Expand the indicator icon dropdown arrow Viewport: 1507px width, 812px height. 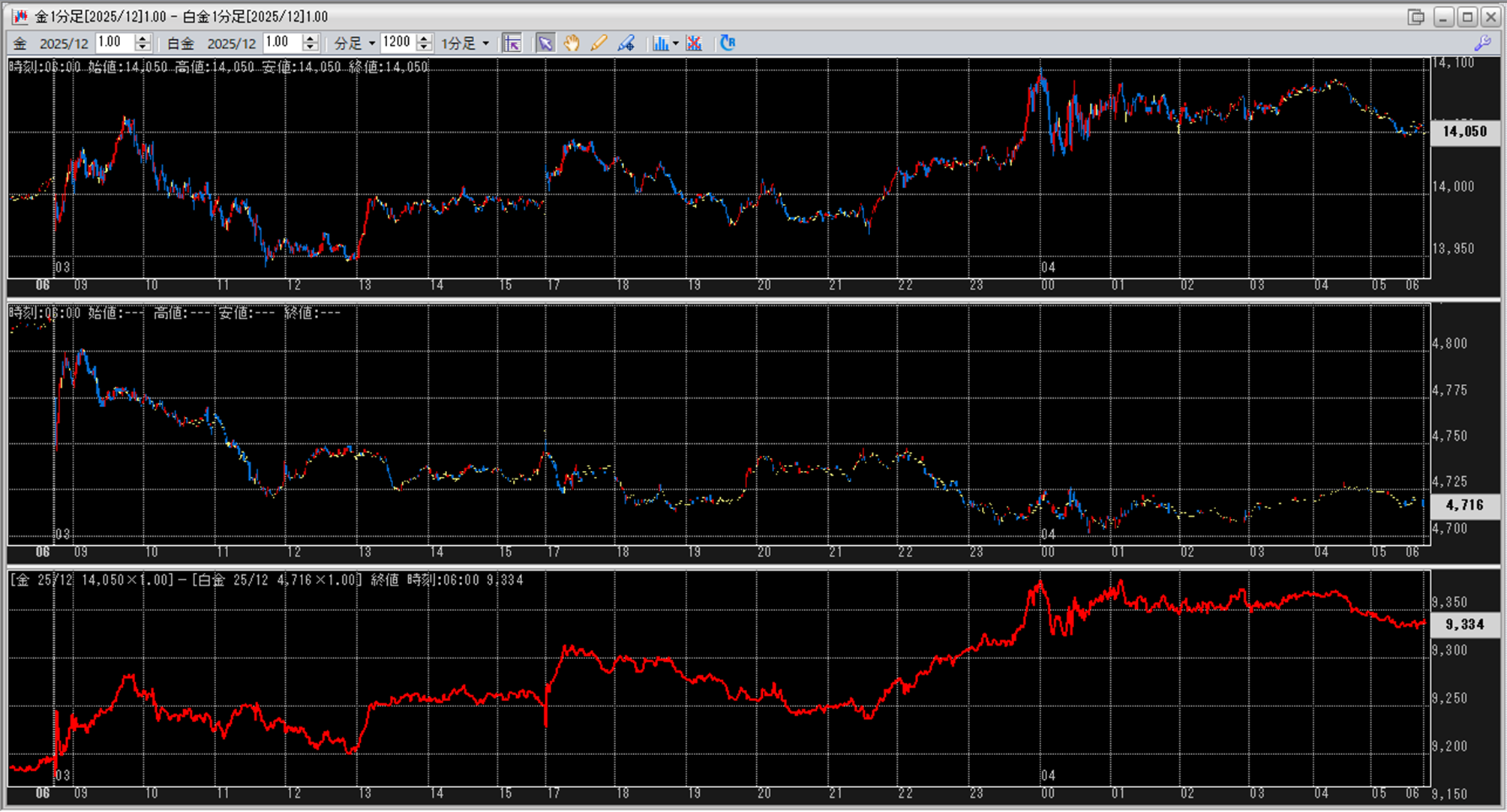[675, 43]
